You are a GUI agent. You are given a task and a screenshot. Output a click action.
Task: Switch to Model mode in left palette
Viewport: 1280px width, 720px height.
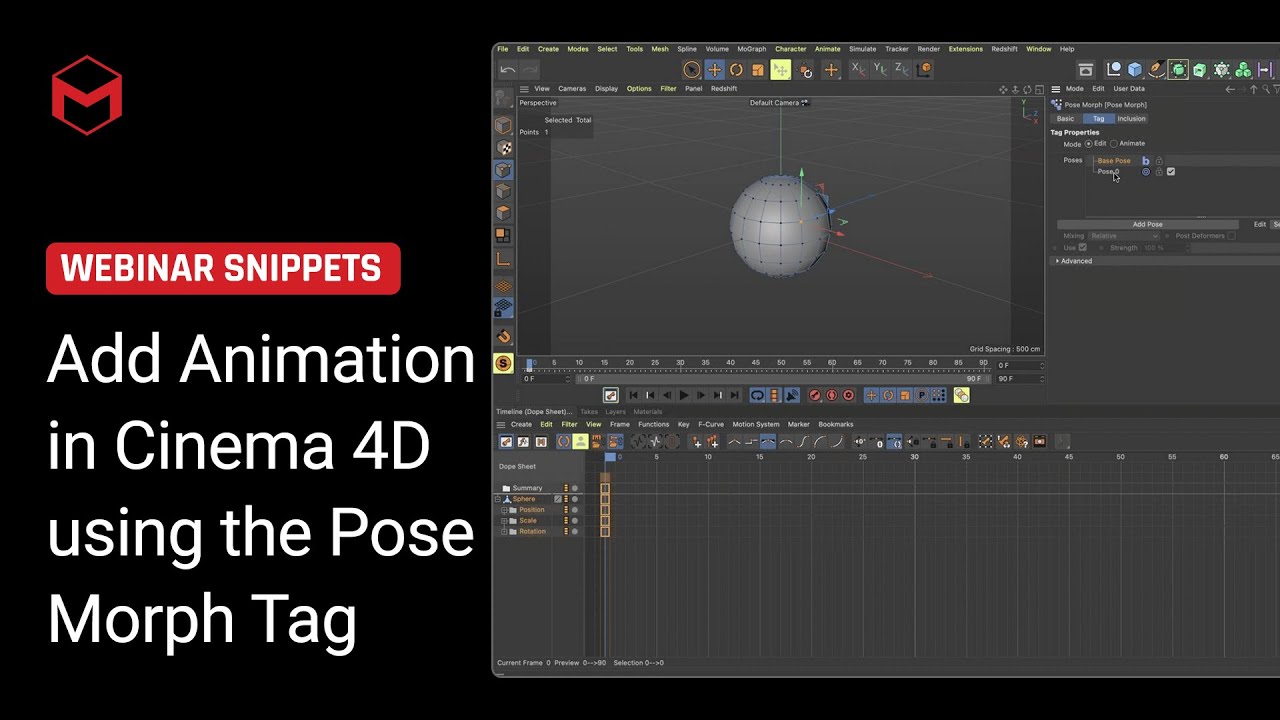[x=503, y=126]
